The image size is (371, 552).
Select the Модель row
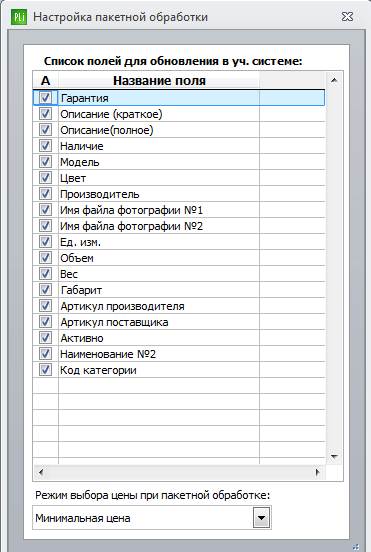179,162
